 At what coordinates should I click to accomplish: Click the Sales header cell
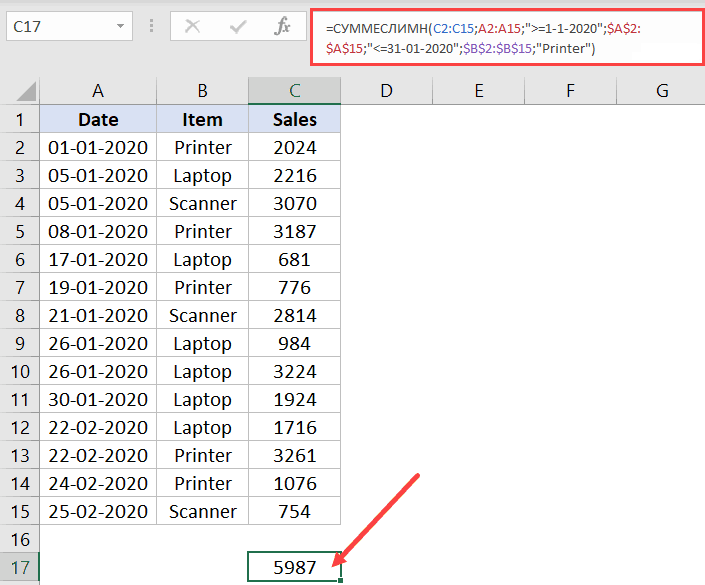(x=294, y=120)
